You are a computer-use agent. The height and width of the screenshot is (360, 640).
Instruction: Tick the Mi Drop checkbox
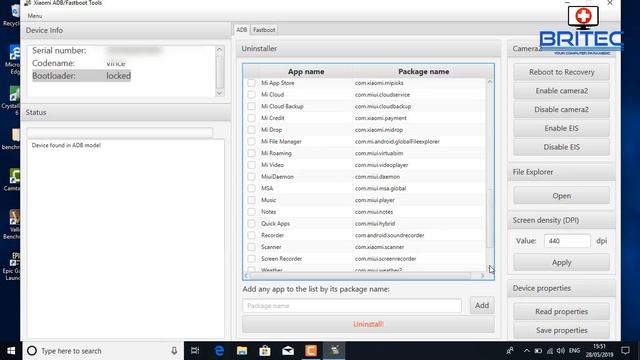point(251,130)
